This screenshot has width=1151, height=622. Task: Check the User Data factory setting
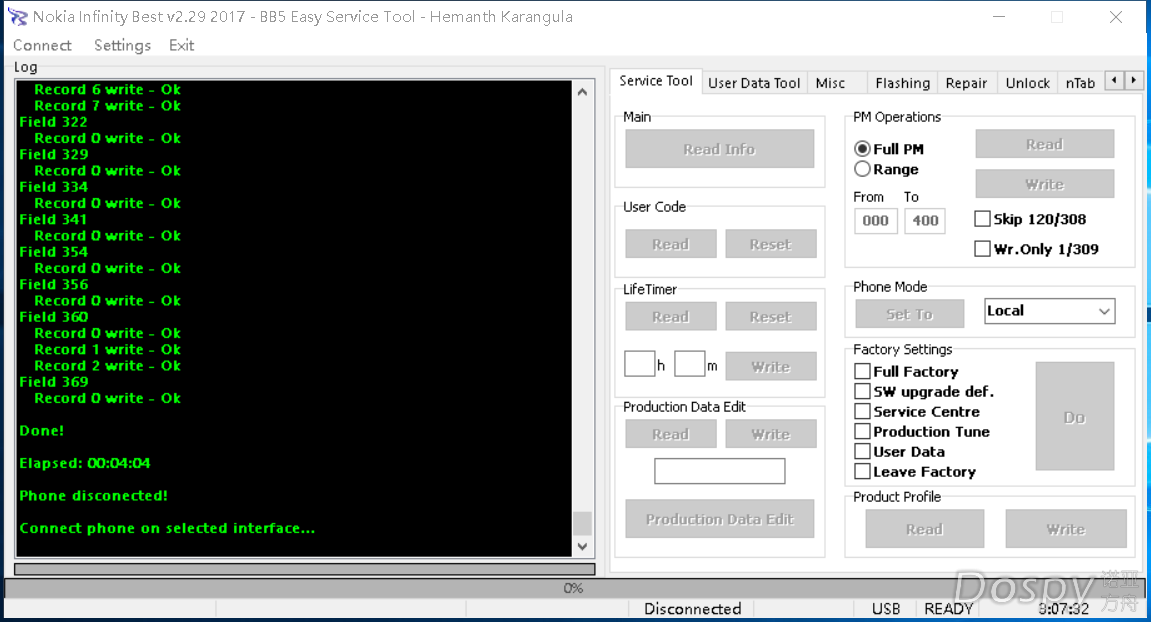pyautogui.click(x=862, y=451)
